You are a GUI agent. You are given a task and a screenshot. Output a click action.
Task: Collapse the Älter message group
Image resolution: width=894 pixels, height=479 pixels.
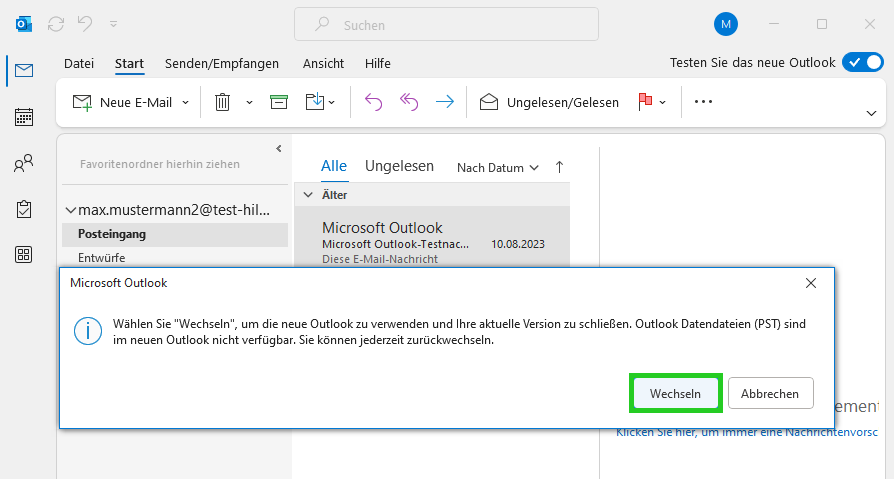pos(308,195)
